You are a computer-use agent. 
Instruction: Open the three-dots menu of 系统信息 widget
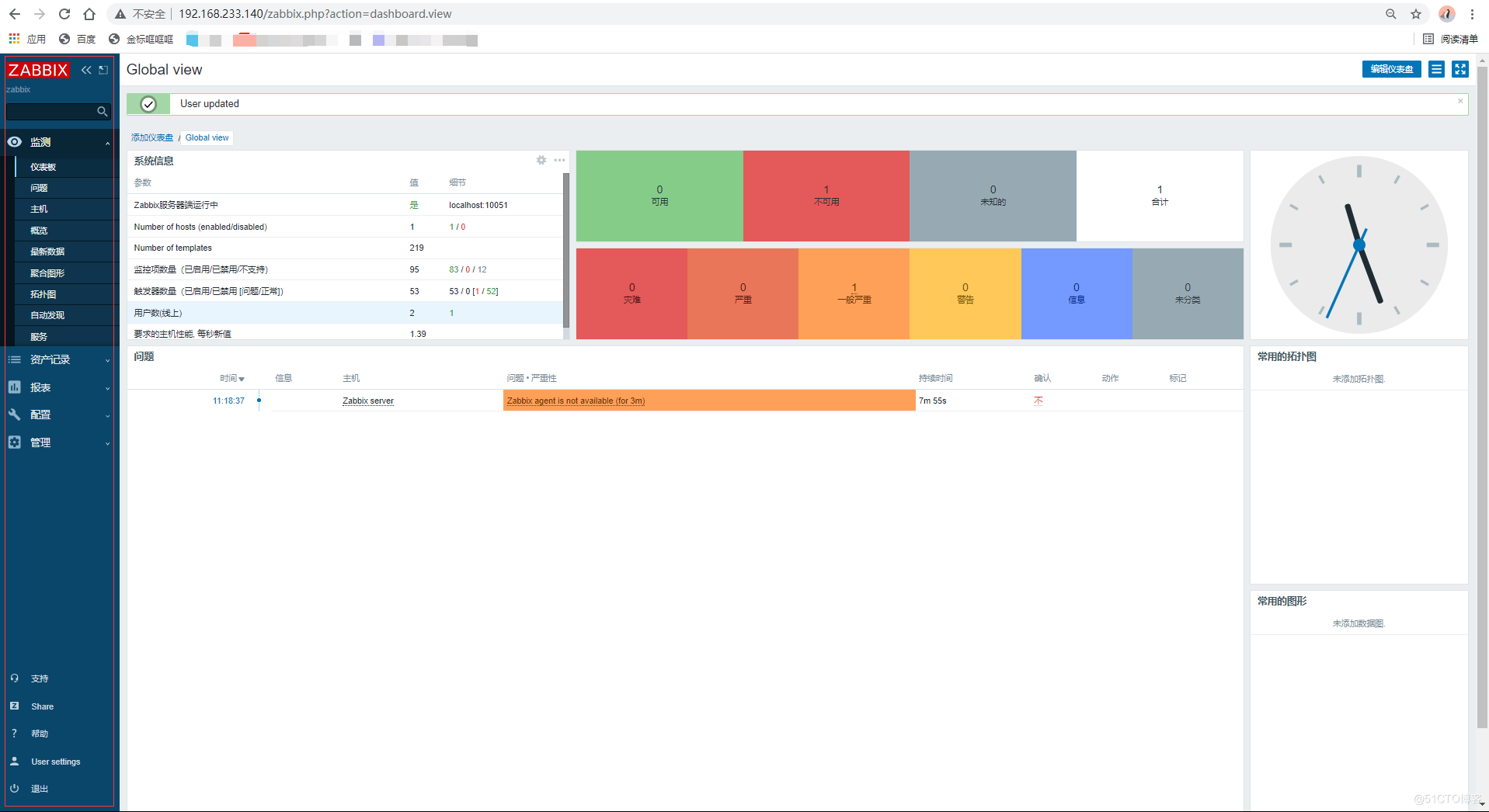point(559,161)
